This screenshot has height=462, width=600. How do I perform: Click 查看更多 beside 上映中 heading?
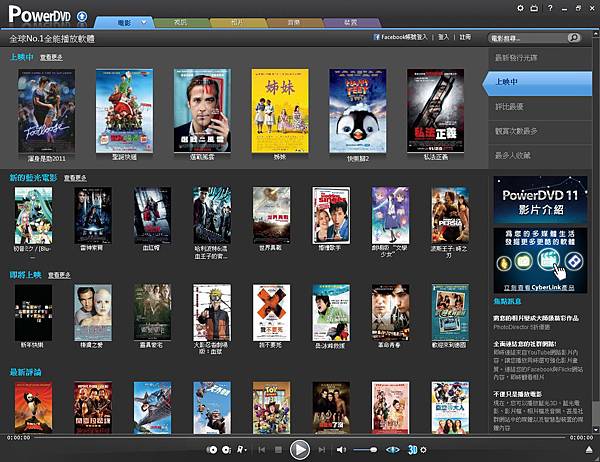(51, 57)
